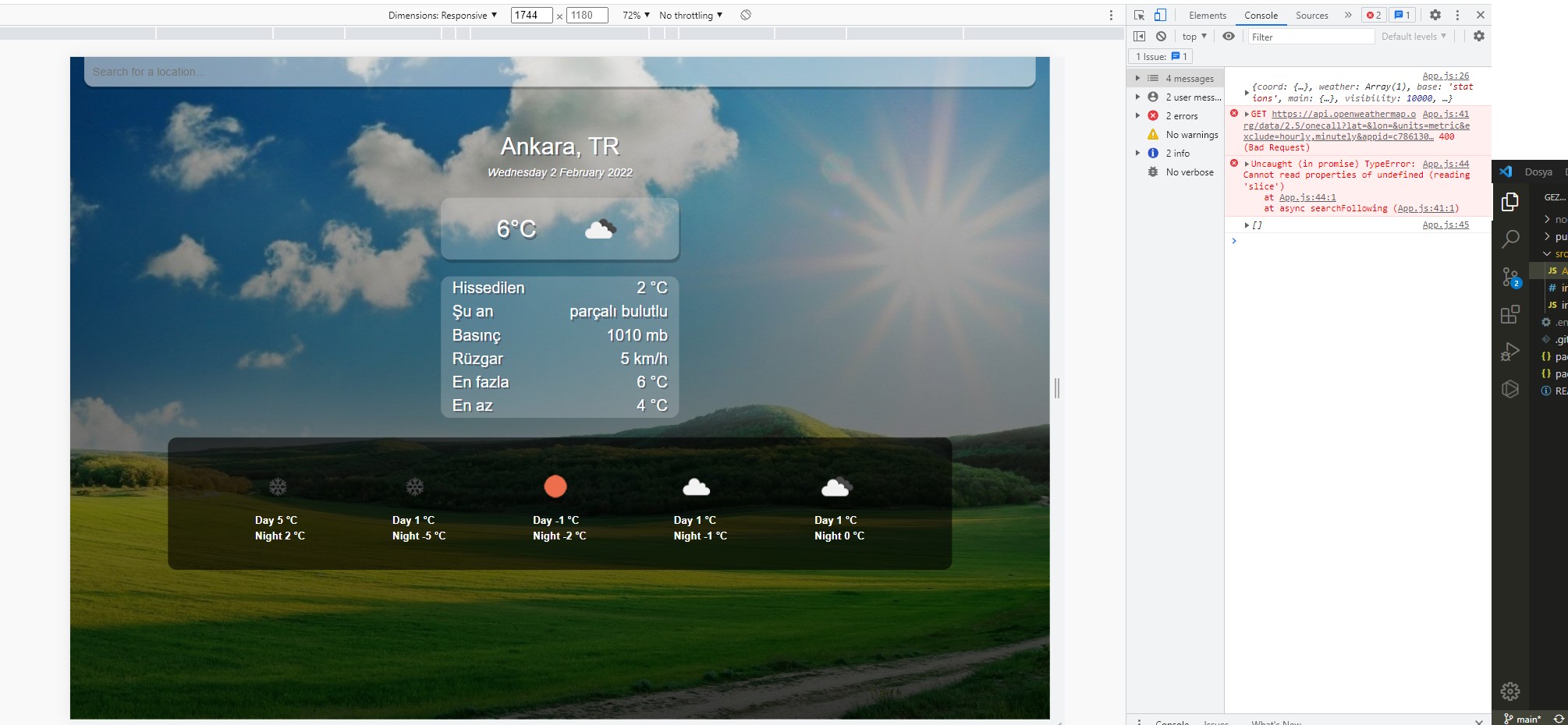The image size is (1568, 725).
Task: Expand the logged coord object
Action: [1247, 93]
